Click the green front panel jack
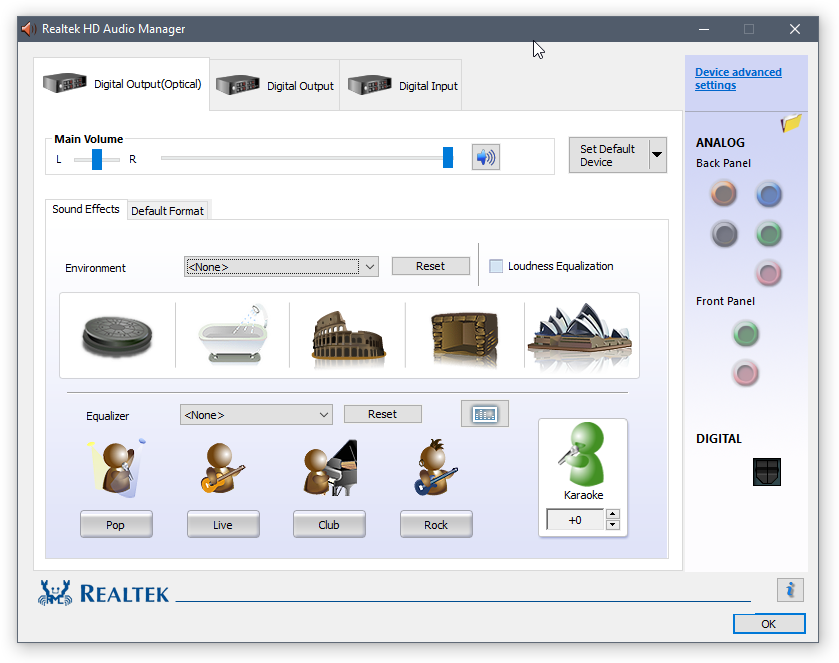 pos(745,334)
